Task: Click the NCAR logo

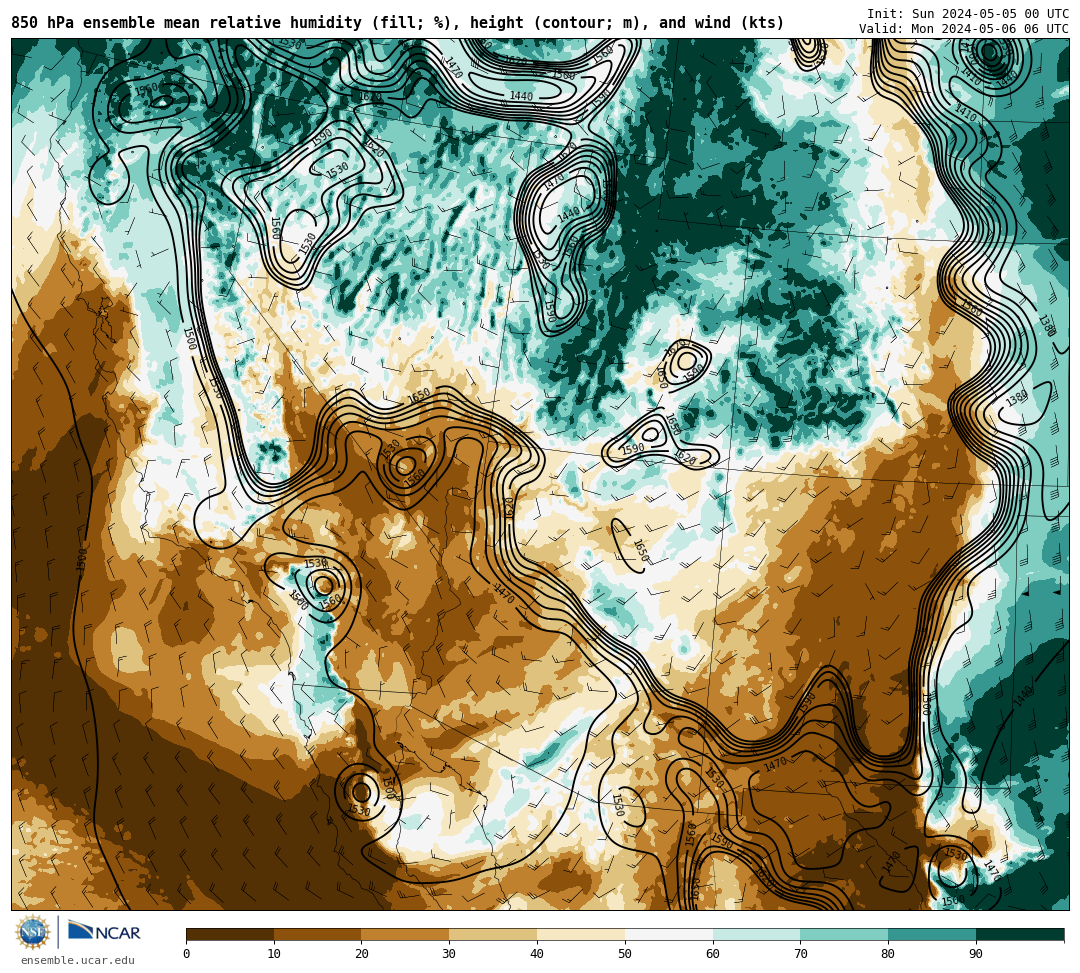Action: [x=104, y=932]
